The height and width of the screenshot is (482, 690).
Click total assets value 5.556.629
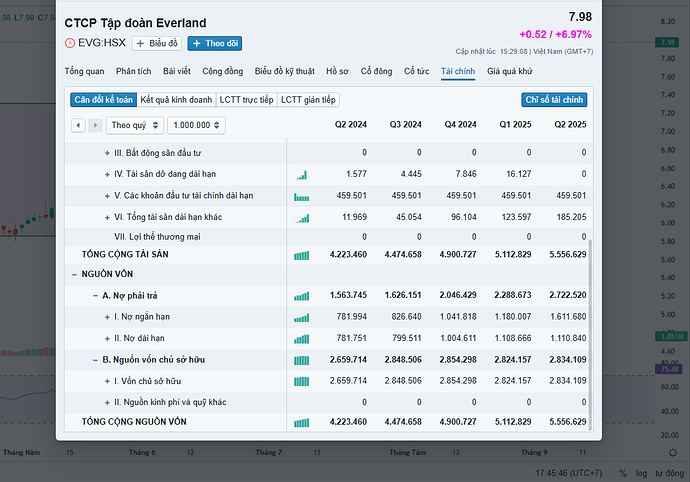pos(568,254)
